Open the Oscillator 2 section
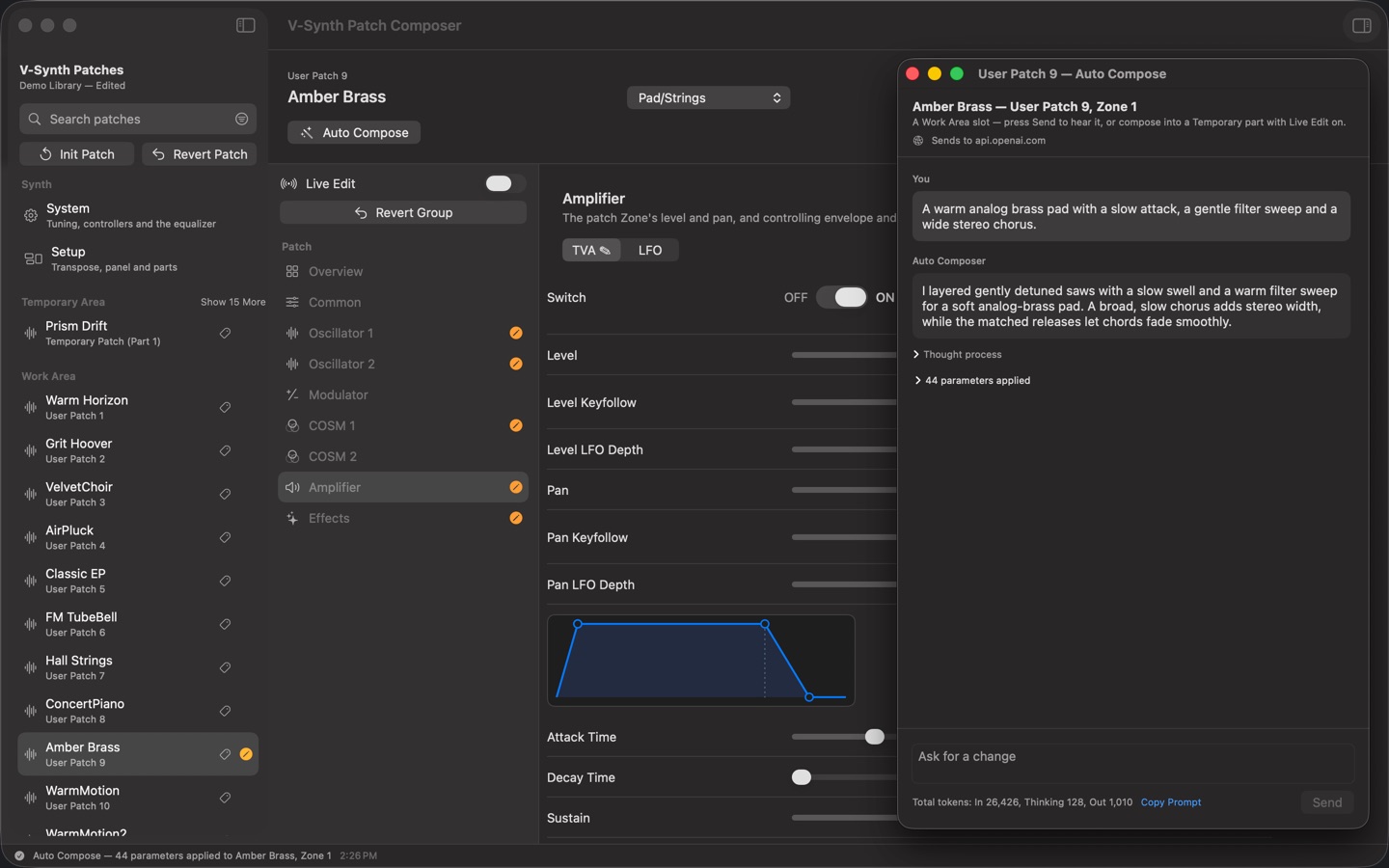 (x=402, y=364)
